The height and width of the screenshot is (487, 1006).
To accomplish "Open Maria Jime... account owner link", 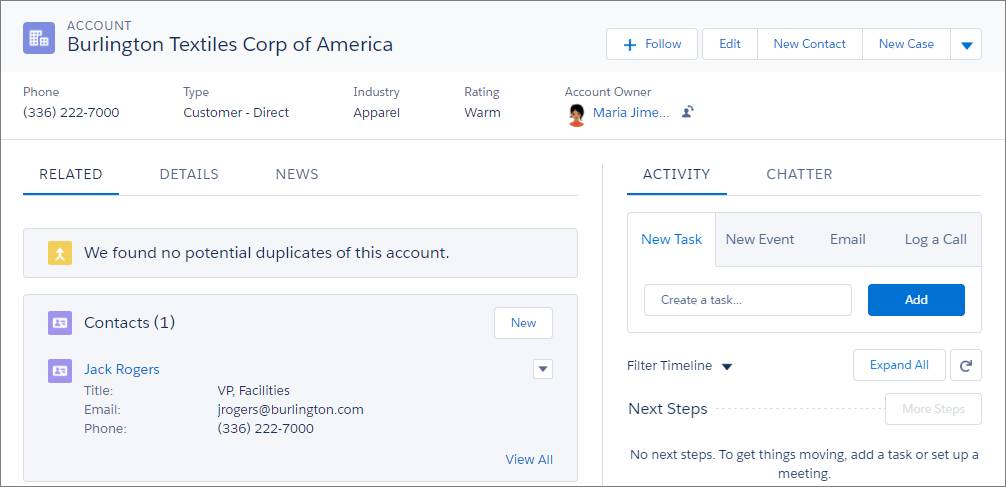I will pos(631,113).
